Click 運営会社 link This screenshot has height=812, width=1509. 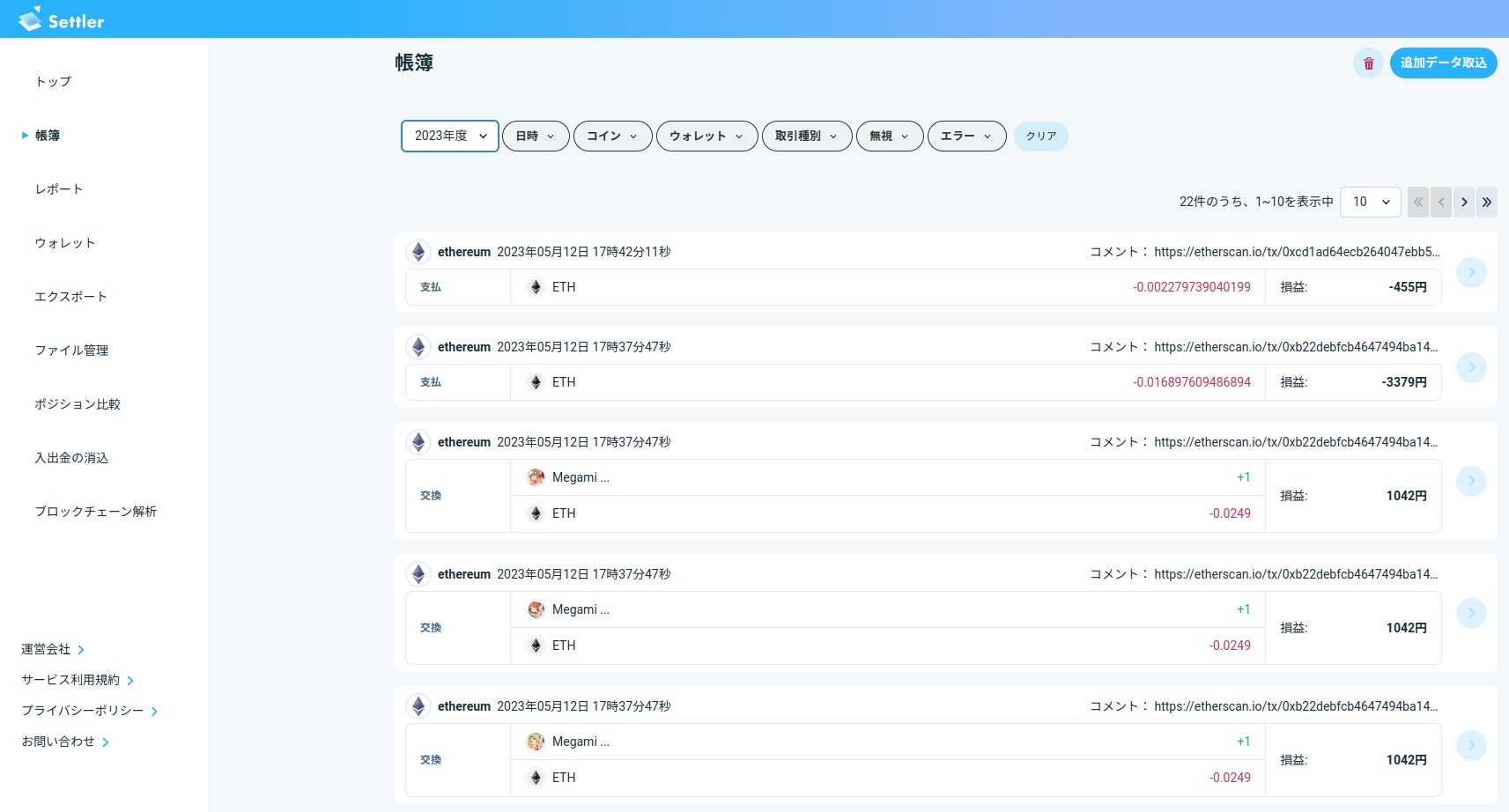(x=52, y=649)
